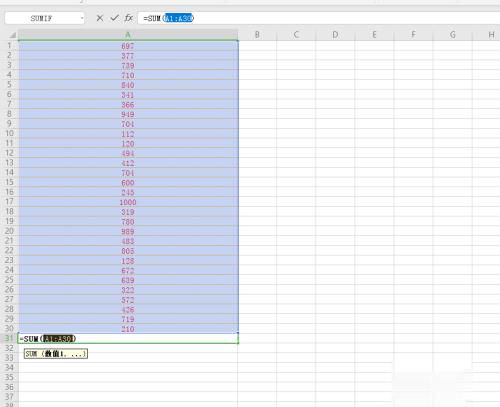Cancel the formula entry with the X icon
The width and height of the screenshot is (500, 407).
[99, 18]
